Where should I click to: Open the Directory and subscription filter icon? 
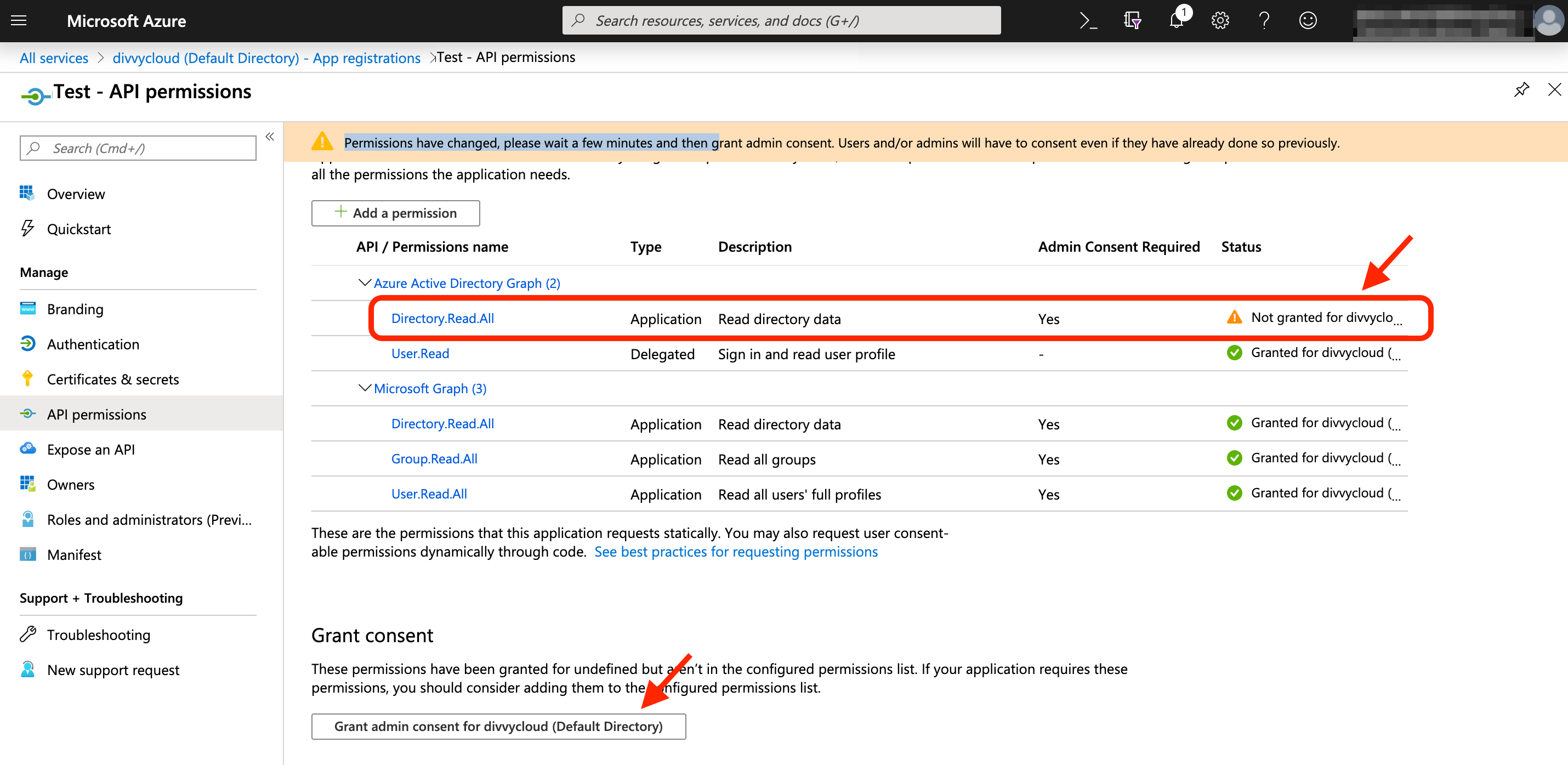click(x=1132, y=21)
